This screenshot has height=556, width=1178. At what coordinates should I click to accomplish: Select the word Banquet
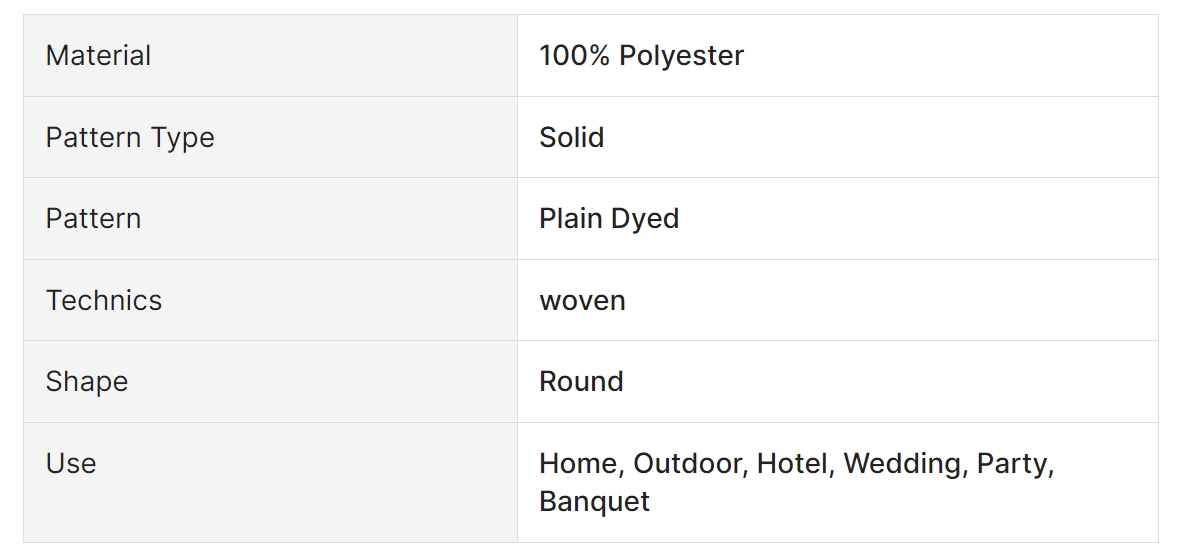(594, 501)
